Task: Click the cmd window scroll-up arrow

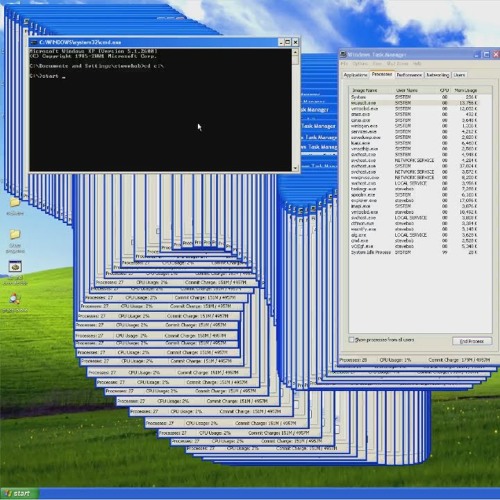Action: click(295, 52)
